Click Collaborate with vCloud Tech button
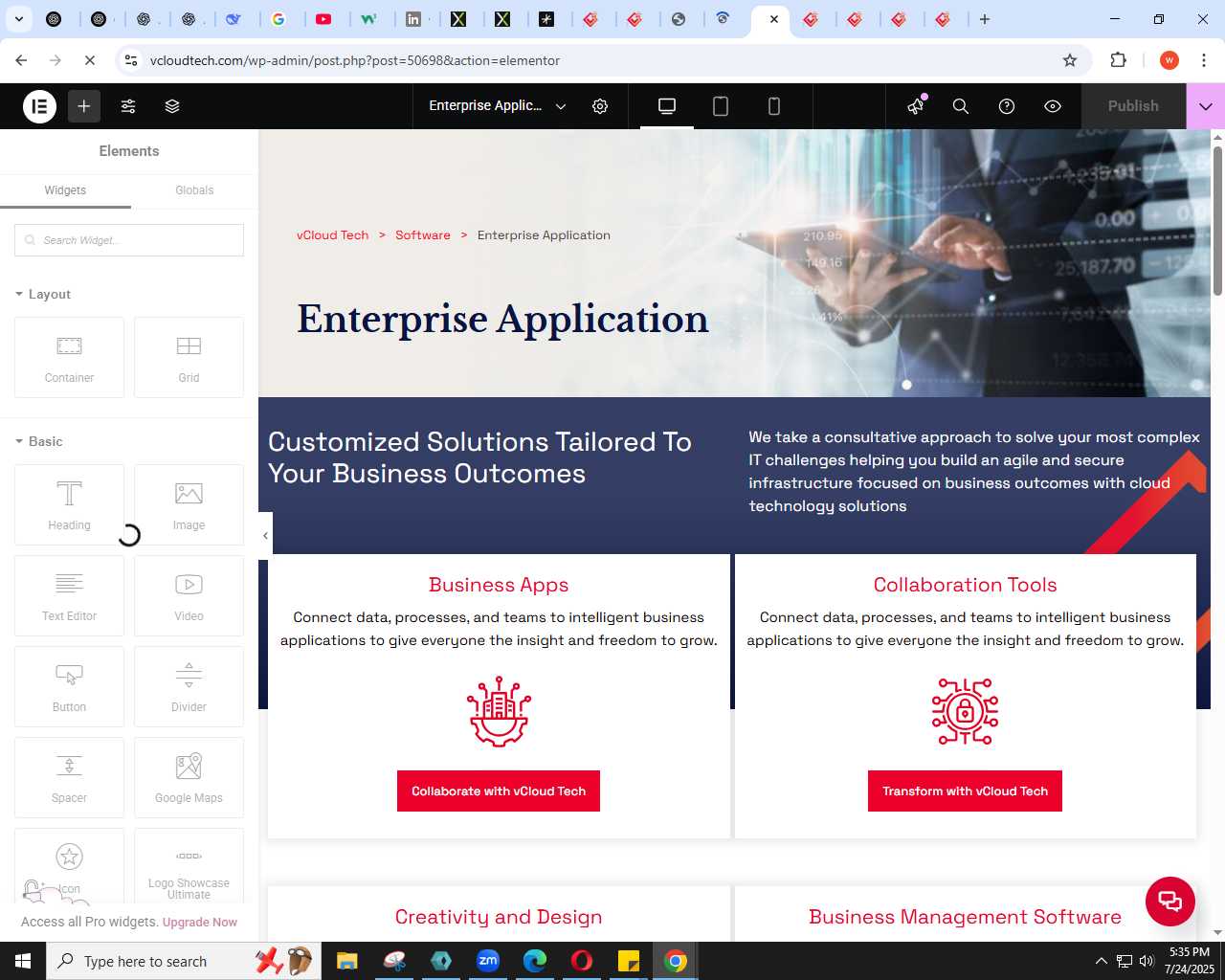Screen dimensions: 1225x980 pyautogui.click(x=499, y=791)
